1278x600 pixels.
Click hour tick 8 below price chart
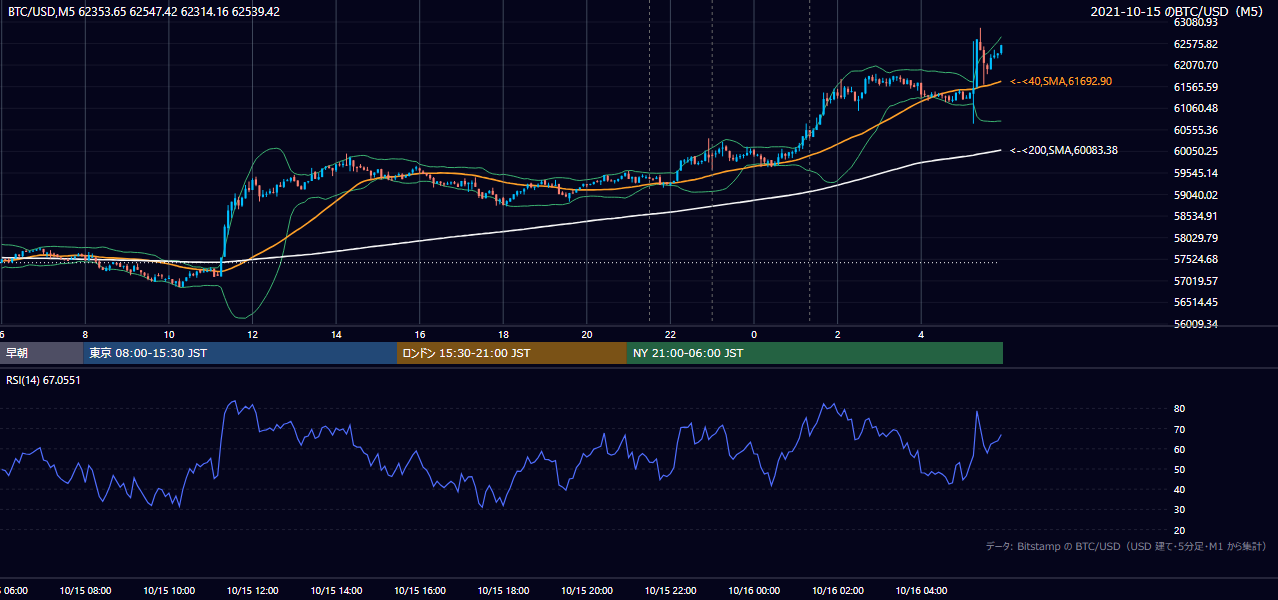pyautogui.click(x=85, y=334)
